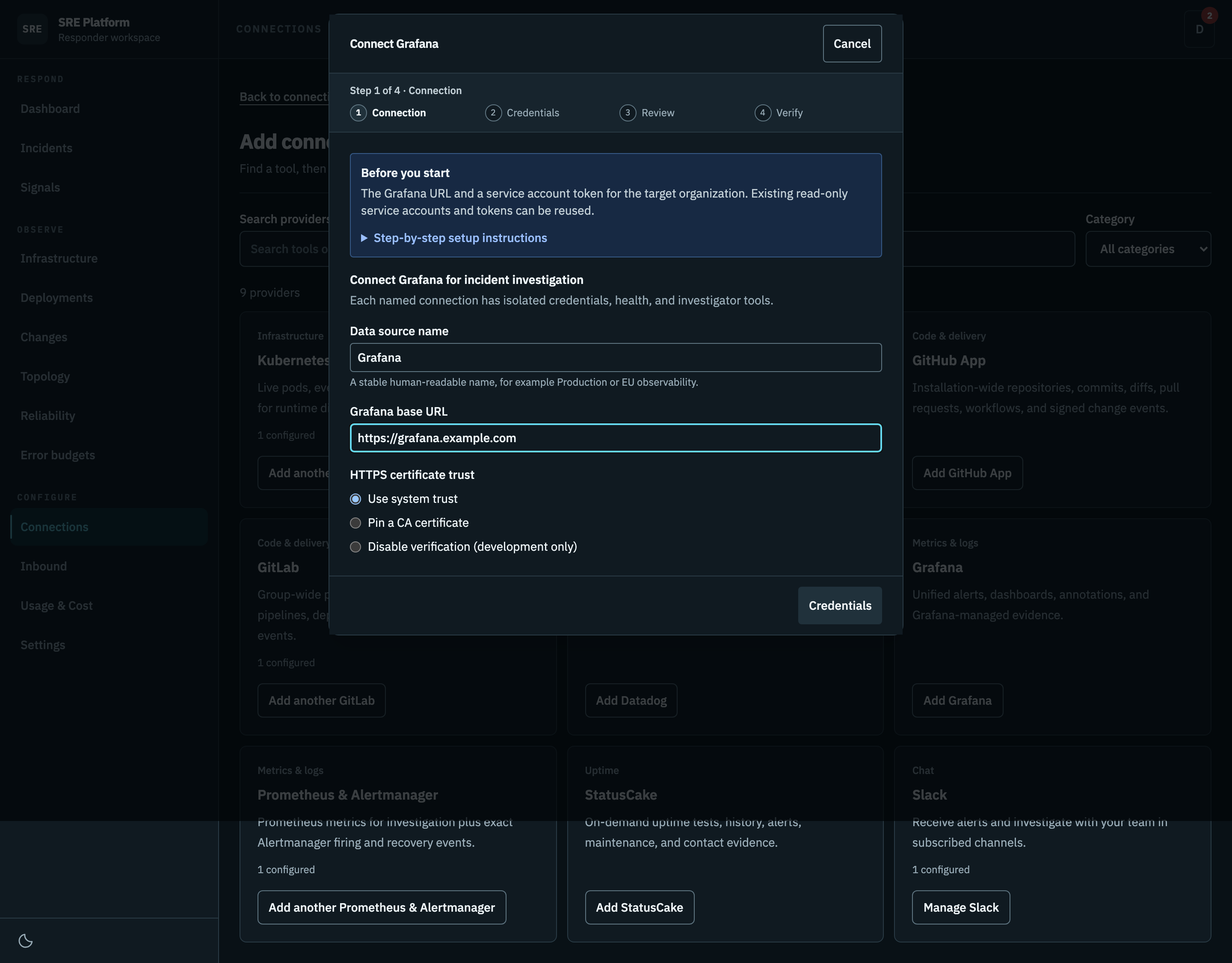Click Add GitHub App button

967,473
